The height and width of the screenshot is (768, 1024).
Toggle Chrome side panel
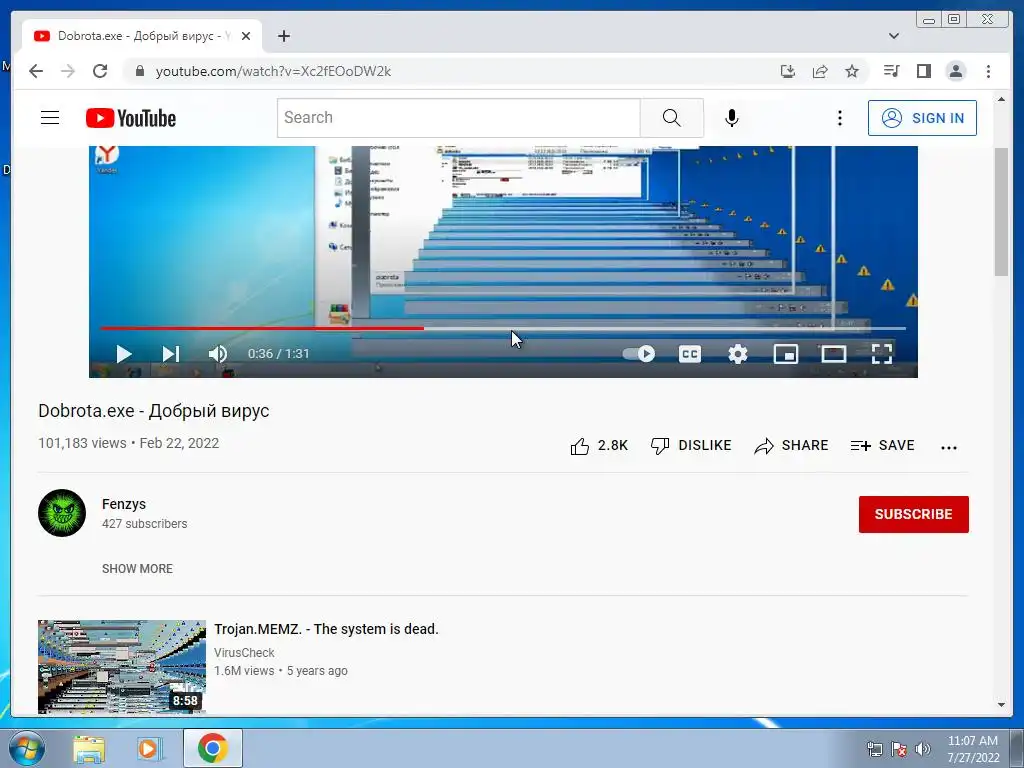[x=923, y=71]
